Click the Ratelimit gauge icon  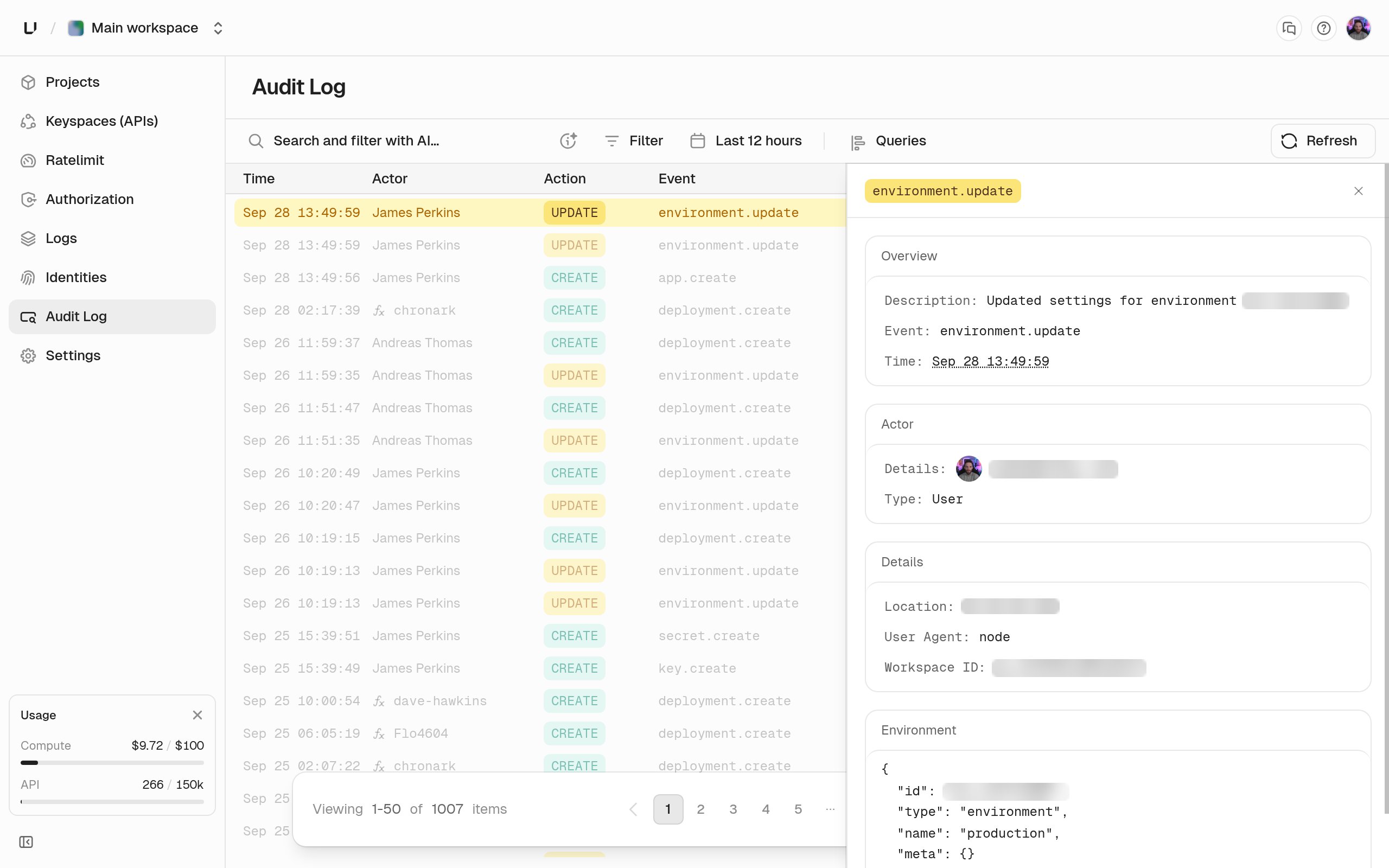28,160
